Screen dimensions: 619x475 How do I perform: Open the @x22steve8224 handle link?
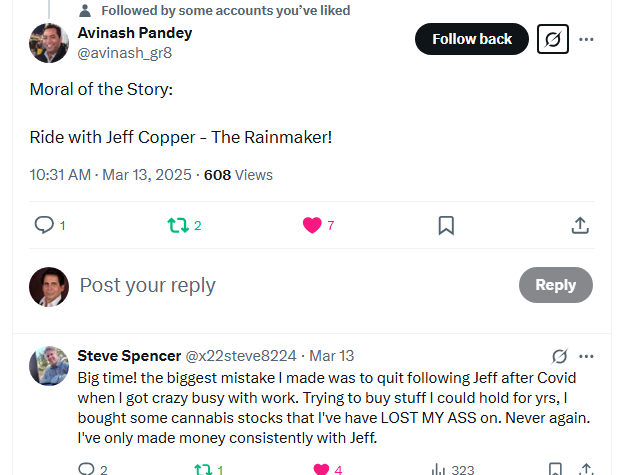(240, 356)
